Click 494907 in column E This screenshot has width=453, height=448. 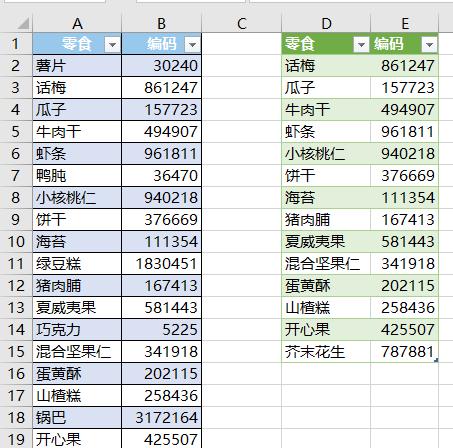tap(404, 110)
